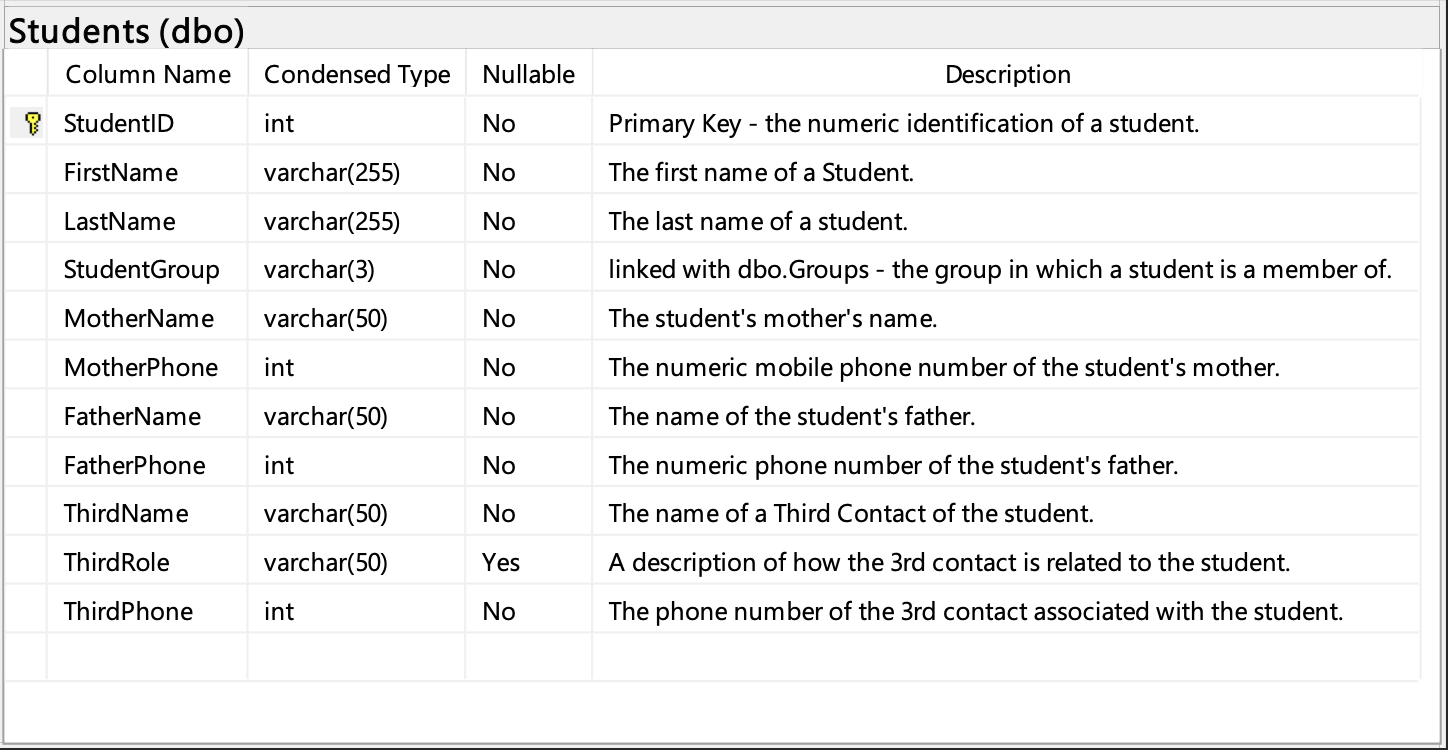Click the Nullable column header
Screen dimensions: 1448x750
528,75
